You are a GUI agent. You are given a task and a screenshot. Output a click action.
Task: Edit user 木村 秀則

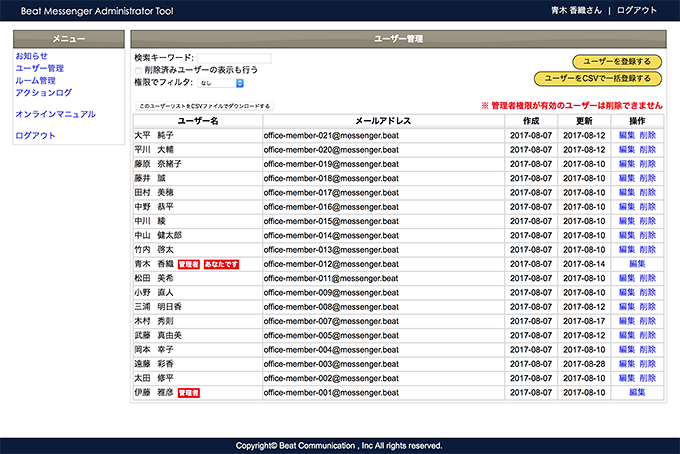click(x=627, y=322)
